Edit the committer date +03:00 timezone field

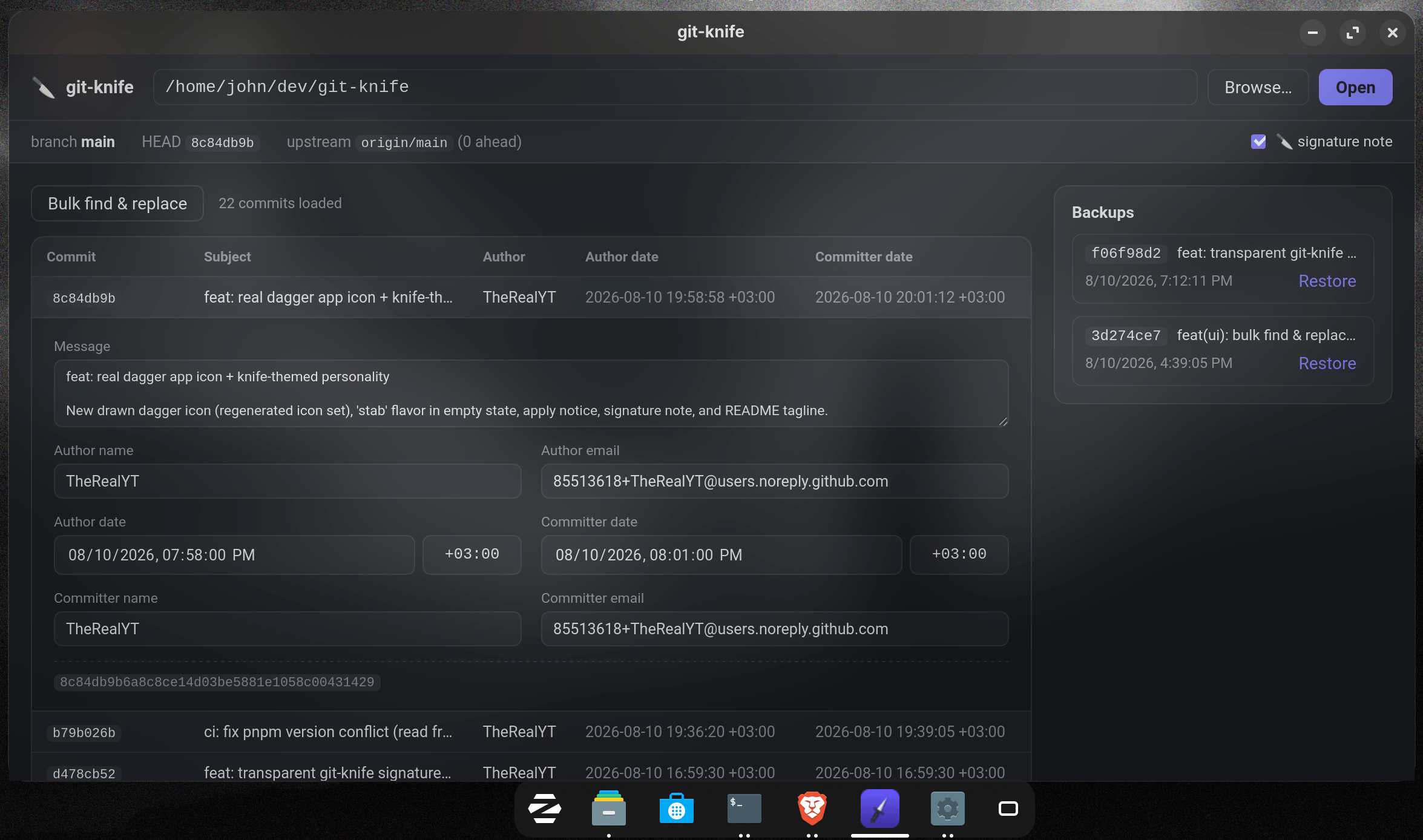point(959,555)
